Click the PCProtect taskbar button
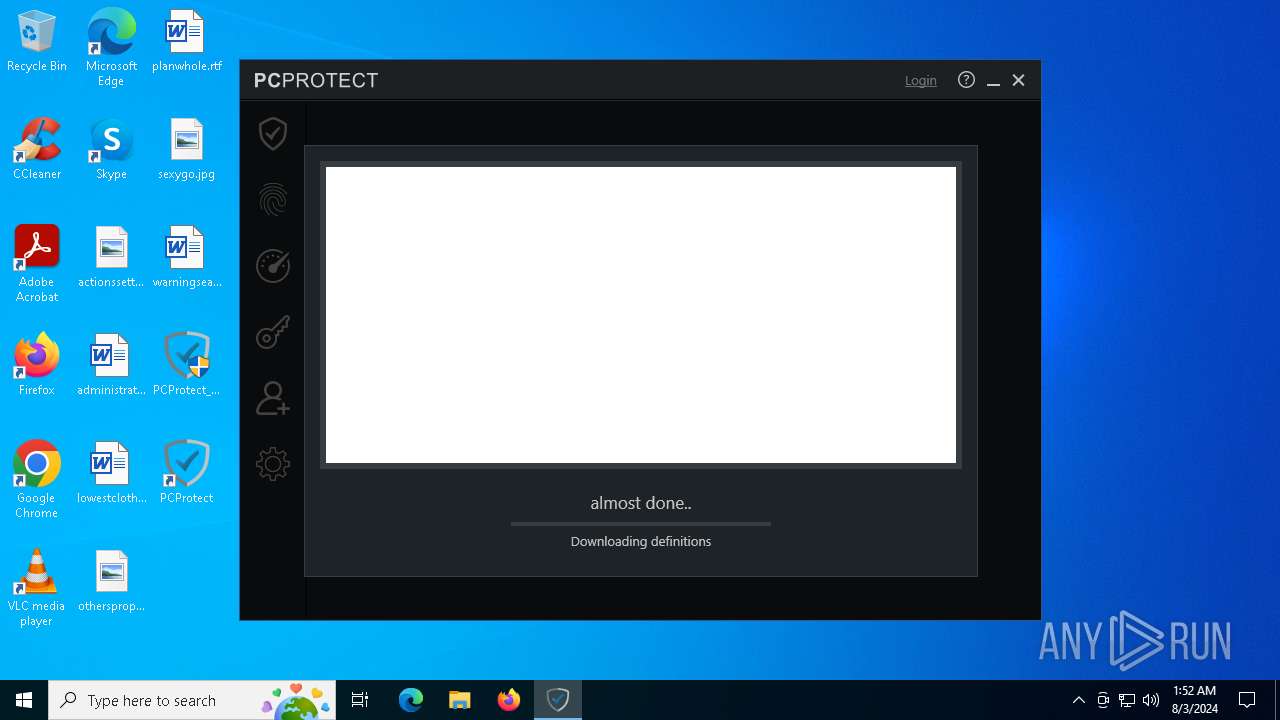Image resolution: width=1280 pixels, height=720 pixels. click(557, 700)
